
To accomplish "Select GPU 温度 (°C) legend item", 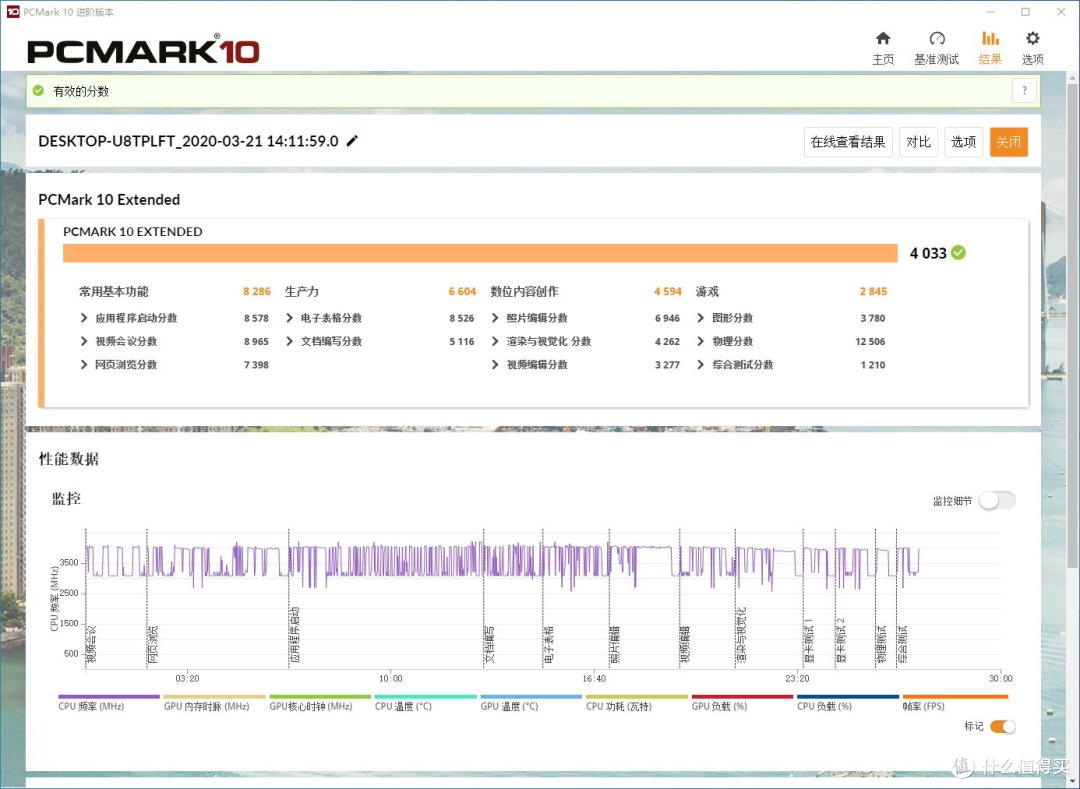I will (530, 703).
